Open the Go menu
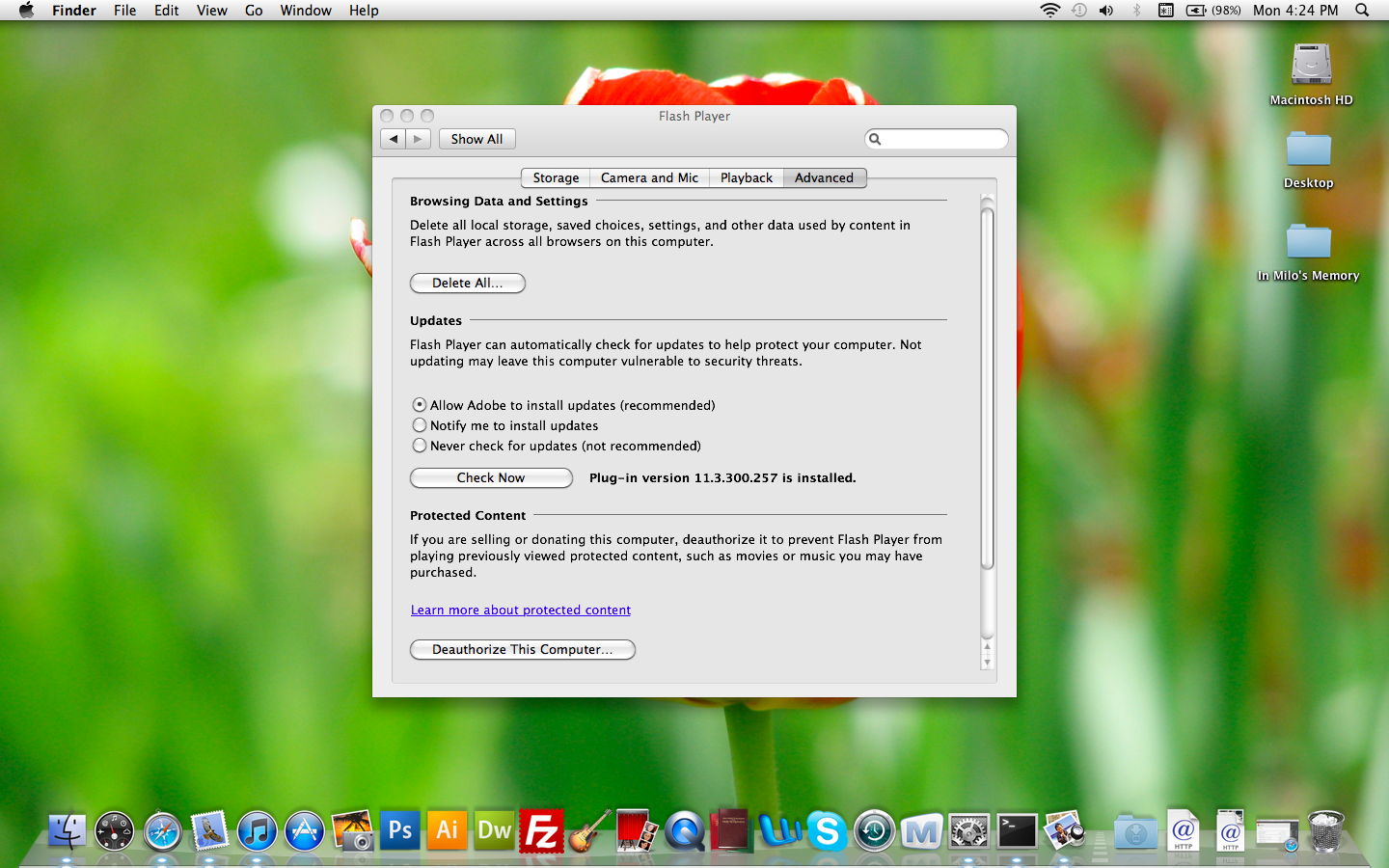Image resolution: width=1389 pixels, height=868 pixels. [x=254, y=10]
